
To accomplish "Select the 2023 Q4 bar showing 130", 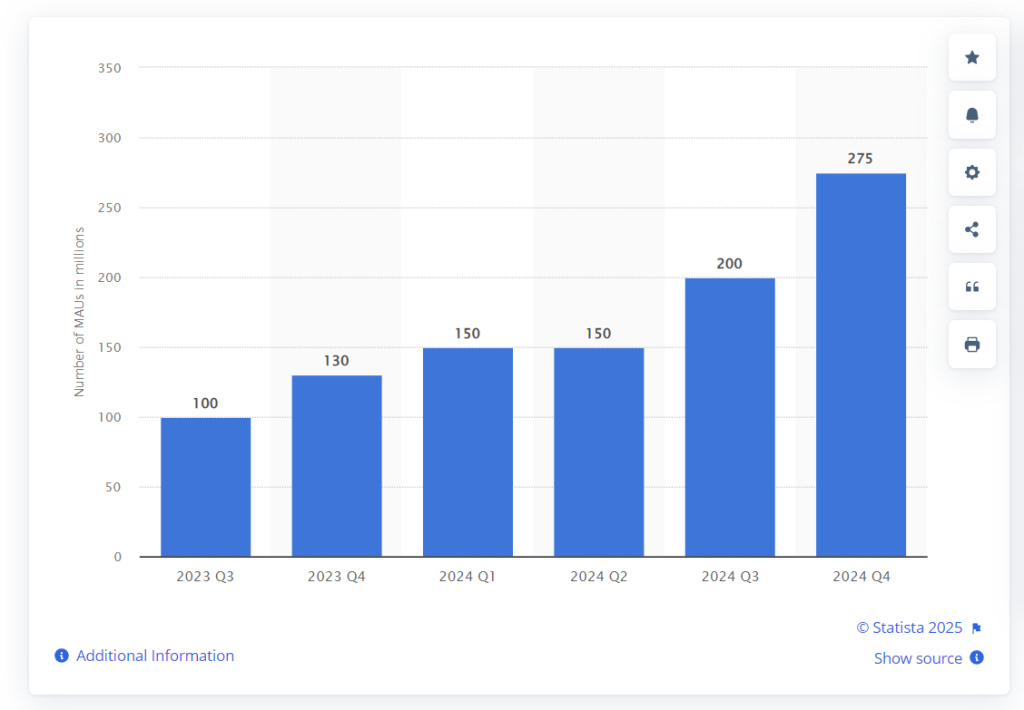I will click(x=337, y=466).
